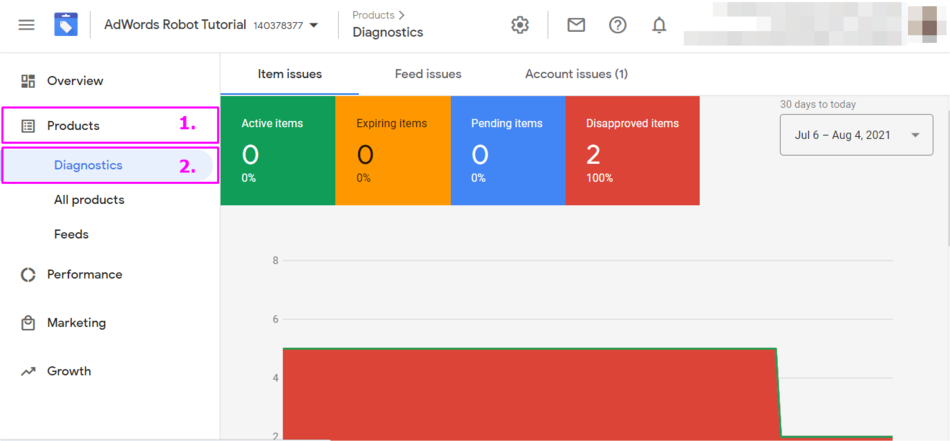Switch to the Feed issues tab
Image resolution: width=950 pixels, height=441 pixels.
428,74
